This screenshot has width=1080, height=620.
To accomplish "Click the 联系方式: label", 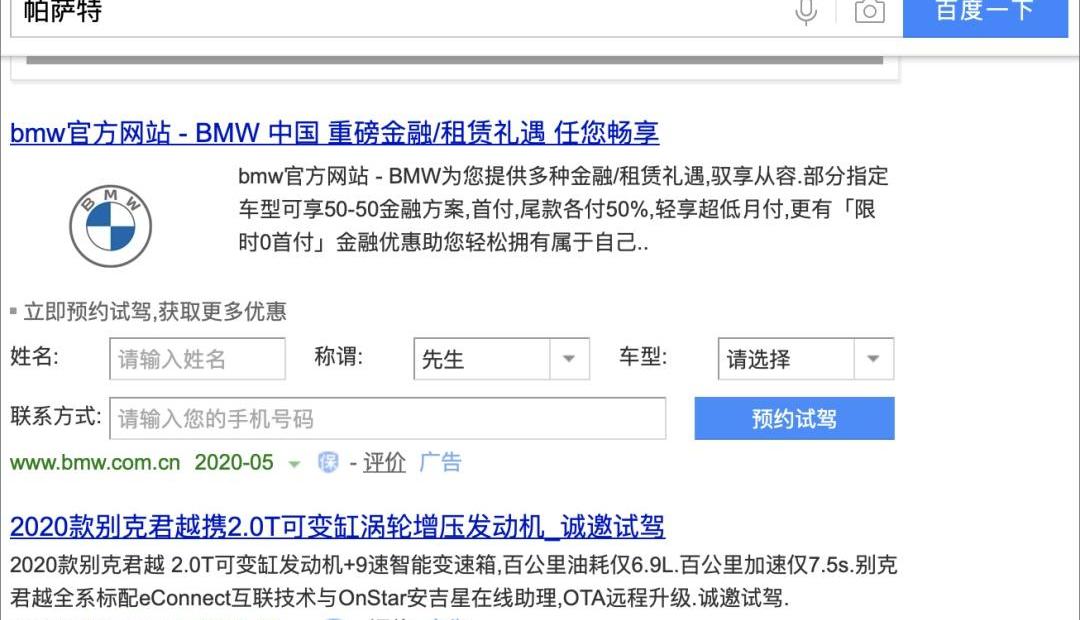I will click(56, 417).
